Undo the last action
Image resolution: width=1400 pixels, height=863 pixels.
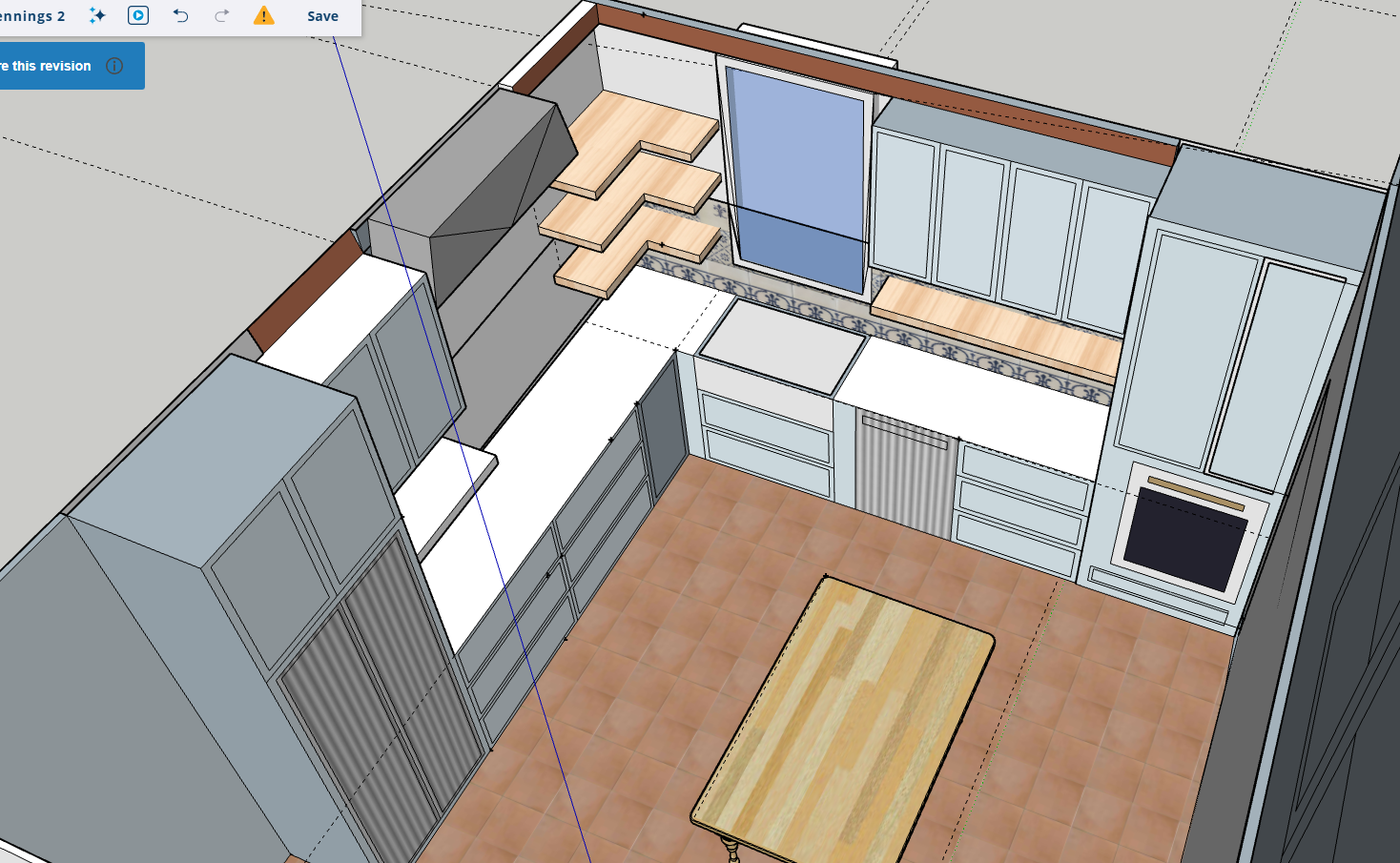point(180,16)
